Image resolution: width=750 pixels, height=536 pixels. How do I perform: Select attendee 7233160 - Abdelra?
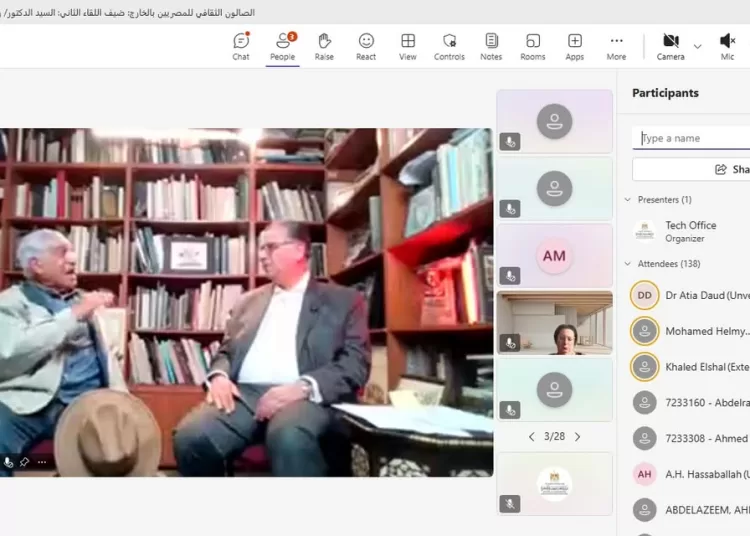click(x=689, y=403)
